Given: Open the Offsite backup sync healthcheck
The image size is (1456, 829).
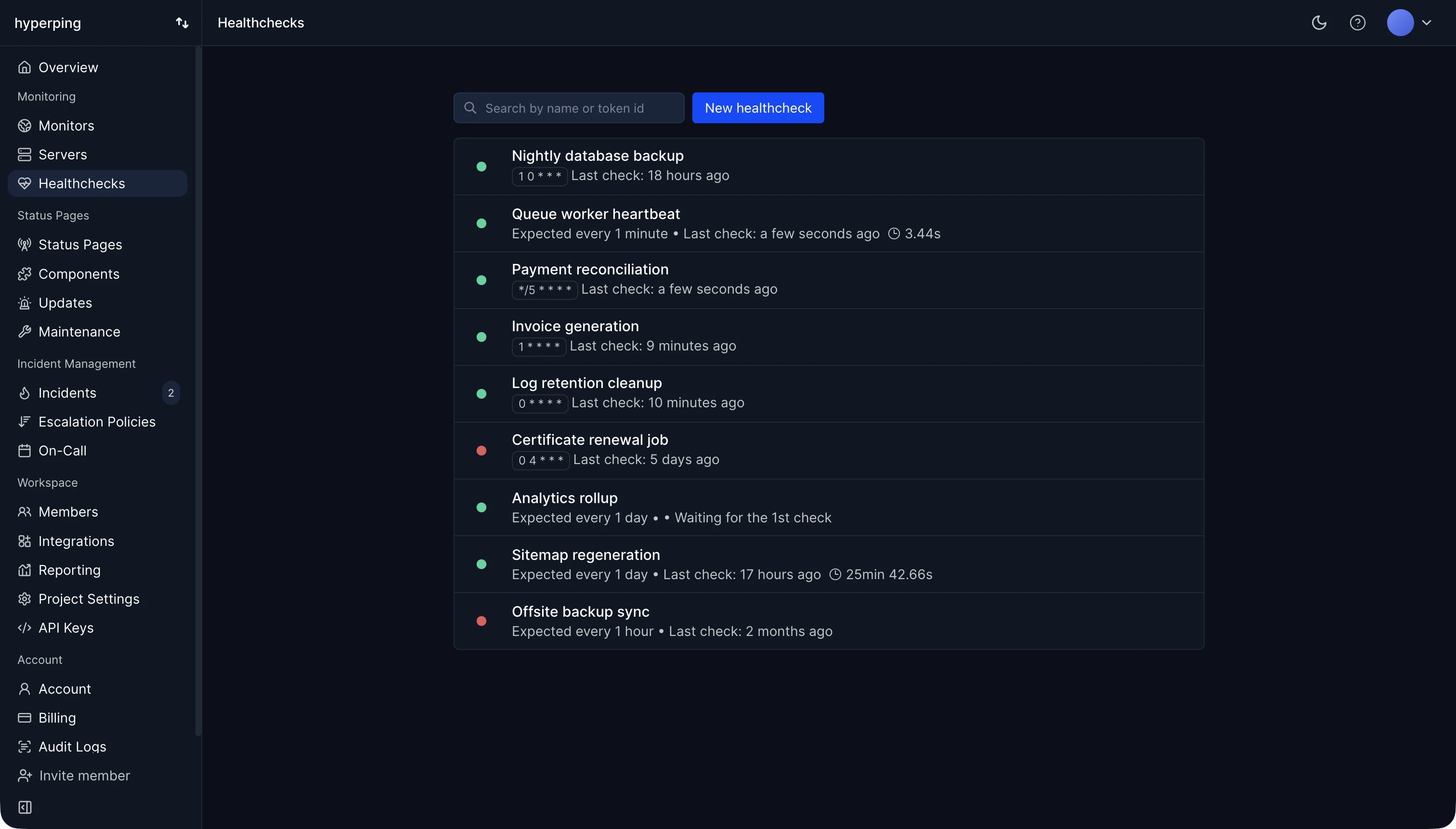Looking at the screenshot, I should click(829, 621).
